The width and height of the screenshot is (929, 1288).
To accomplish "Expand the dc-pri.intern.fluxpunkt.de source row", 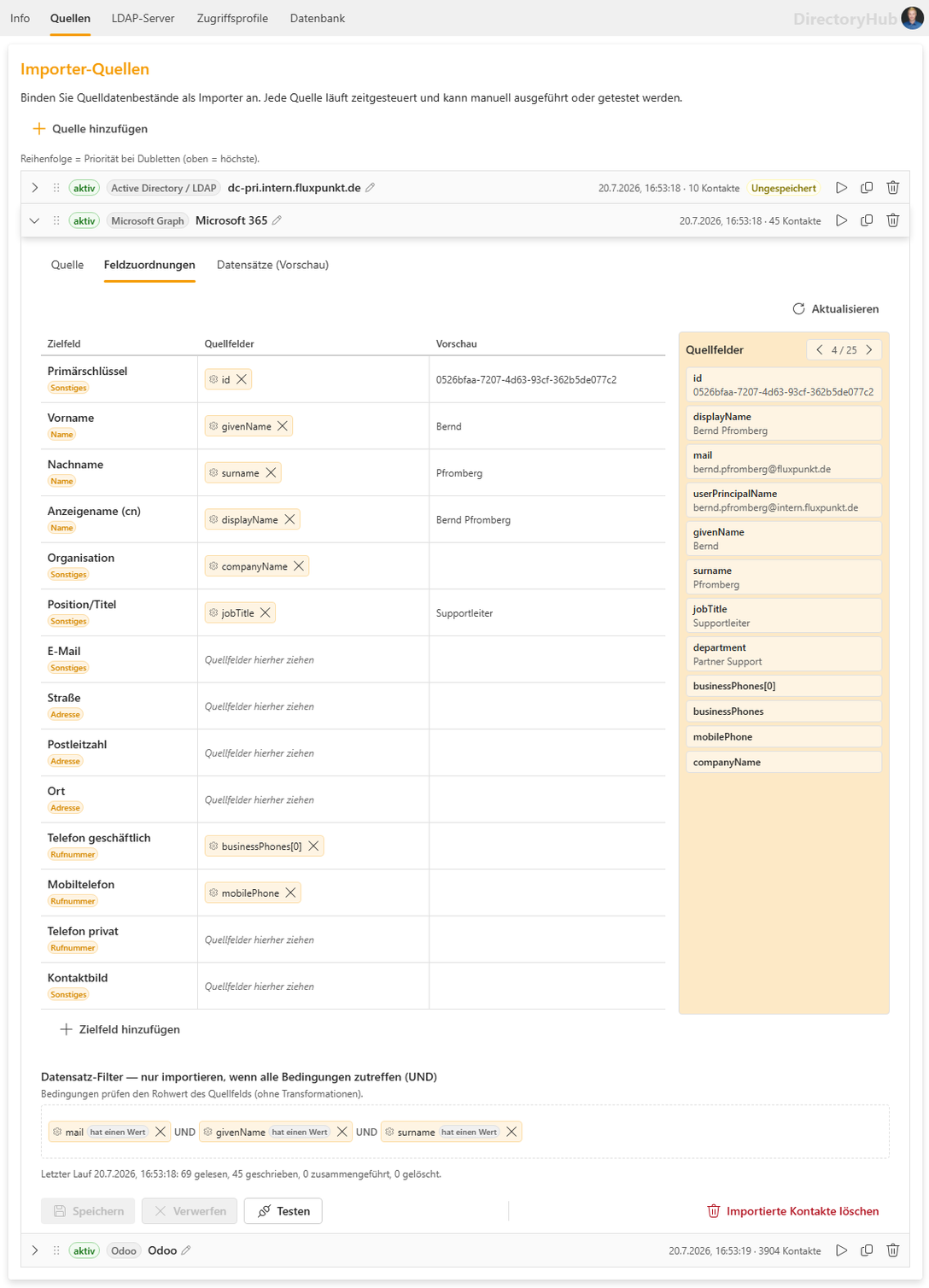I will point(34,188).
